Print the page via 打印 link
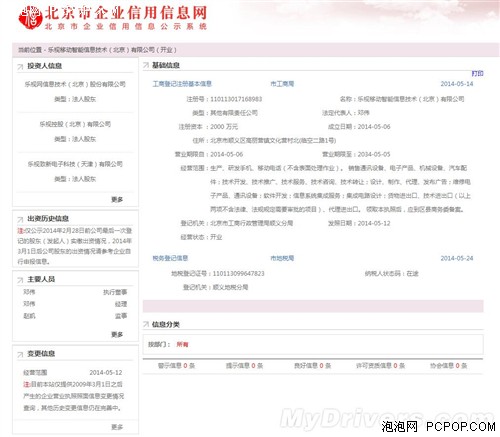The image size is (500, 437). [477, 73]
